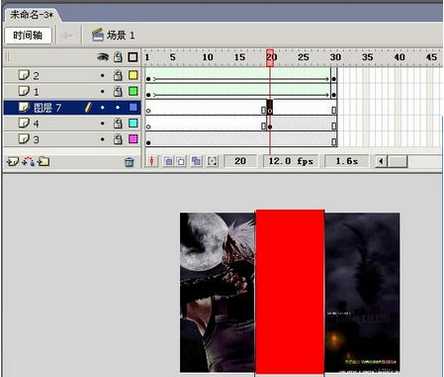The height and width of the screenshot is (377, 444).
Task: Click the Insert Layer icon
Action: (12, 162)
